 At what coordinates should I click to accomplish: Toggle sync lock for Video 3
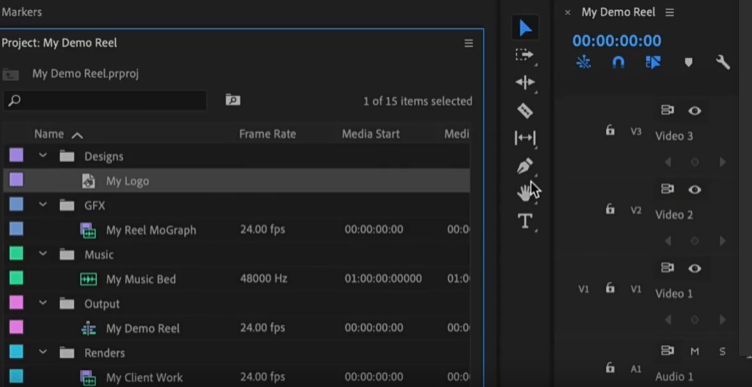[x=667, y=110]
